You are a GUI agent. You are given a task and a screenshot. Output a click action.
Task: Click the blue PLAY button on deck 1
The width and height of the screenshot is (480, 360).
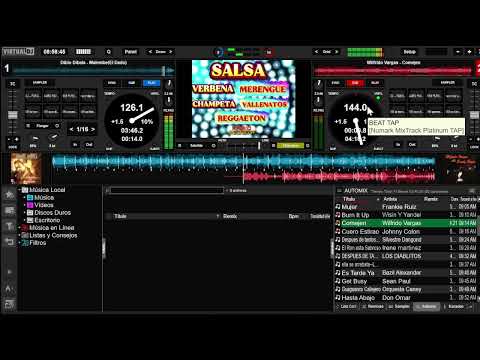click(152, 83)
